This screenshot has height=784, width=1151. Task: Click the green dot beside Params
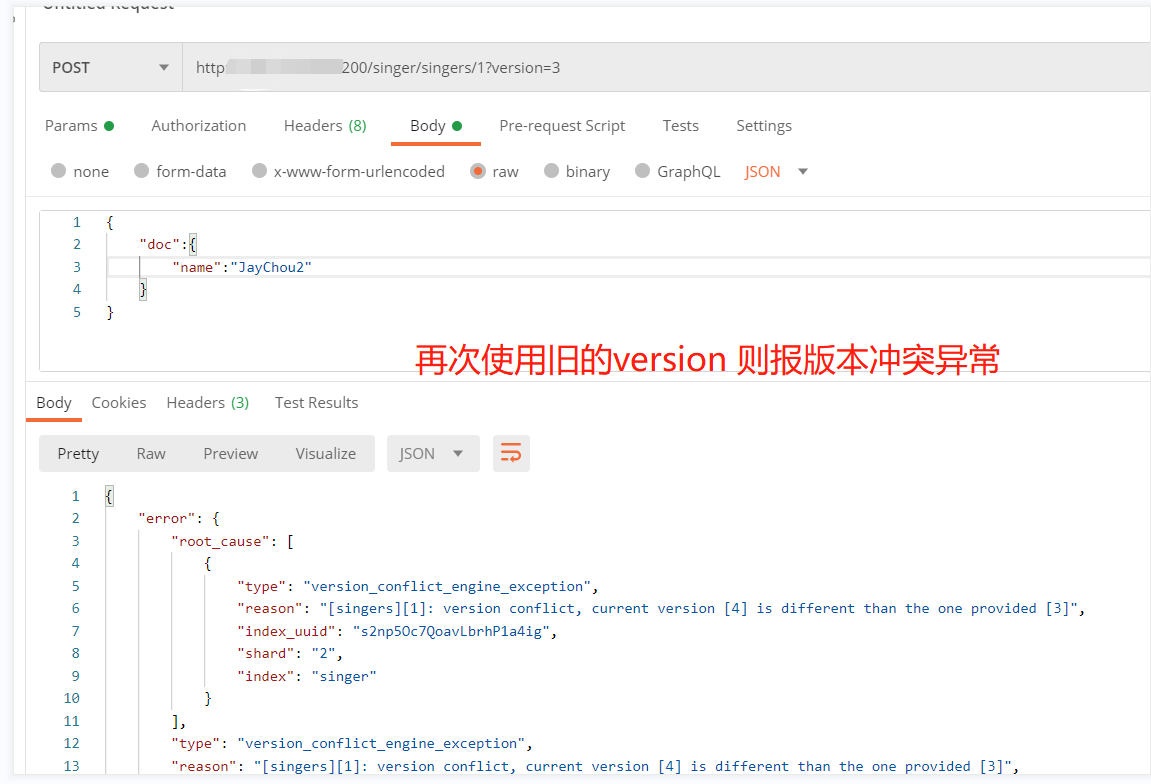[109, 126]
